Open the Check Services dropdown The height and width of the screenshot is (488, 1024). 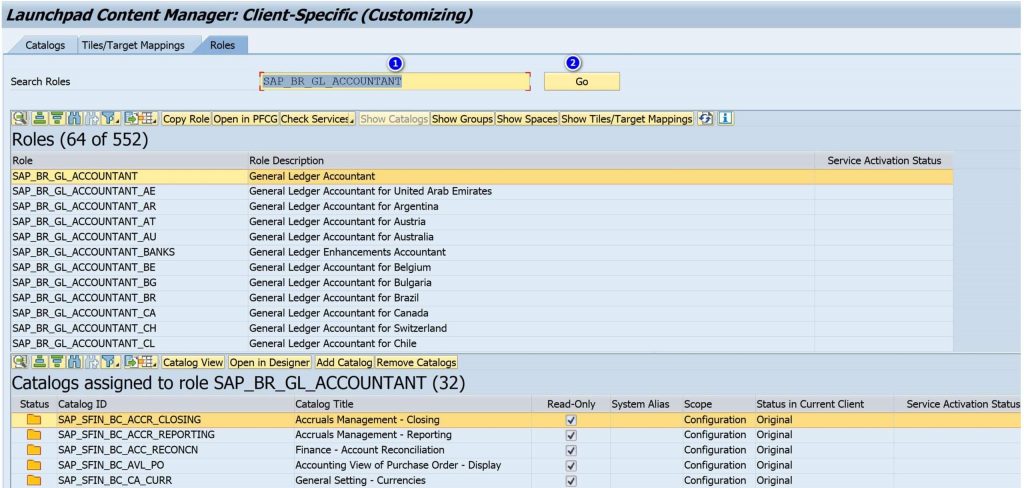pos(317,119)
